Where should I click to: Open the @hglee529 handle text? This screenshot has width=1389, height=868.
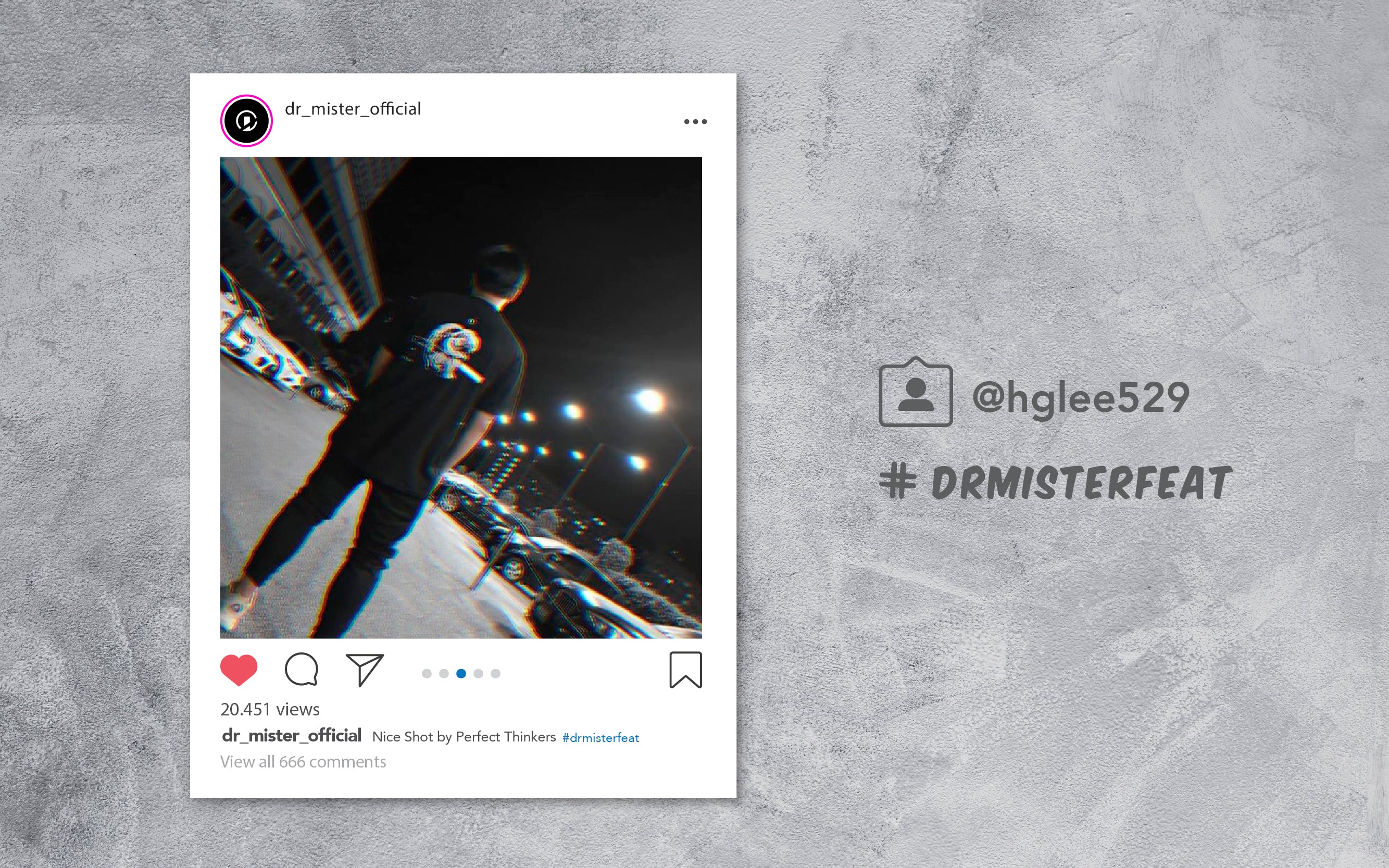tap(1081, 397)
